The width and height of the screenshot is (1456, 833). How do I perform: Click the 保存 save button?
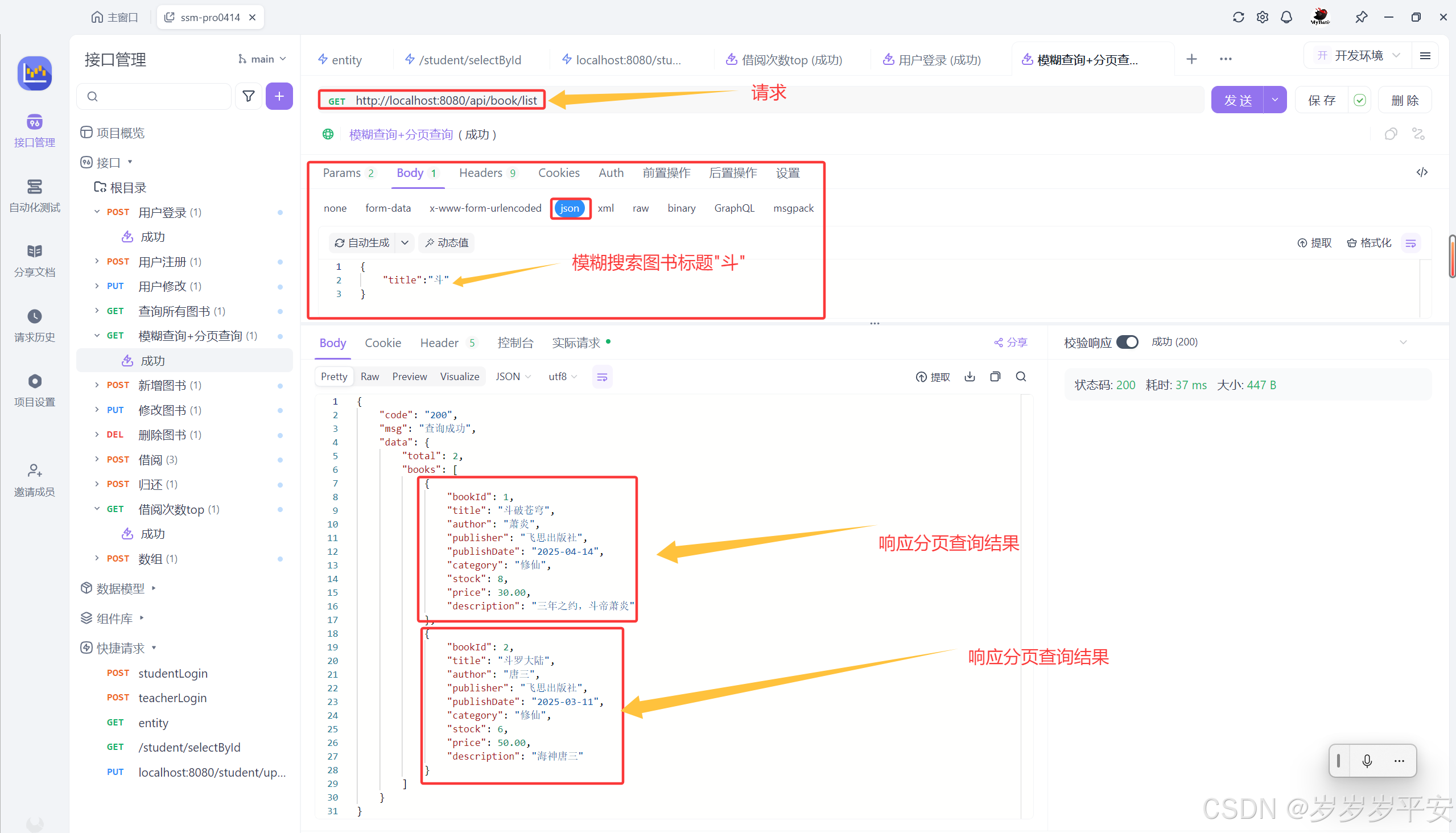[1322, 100]
